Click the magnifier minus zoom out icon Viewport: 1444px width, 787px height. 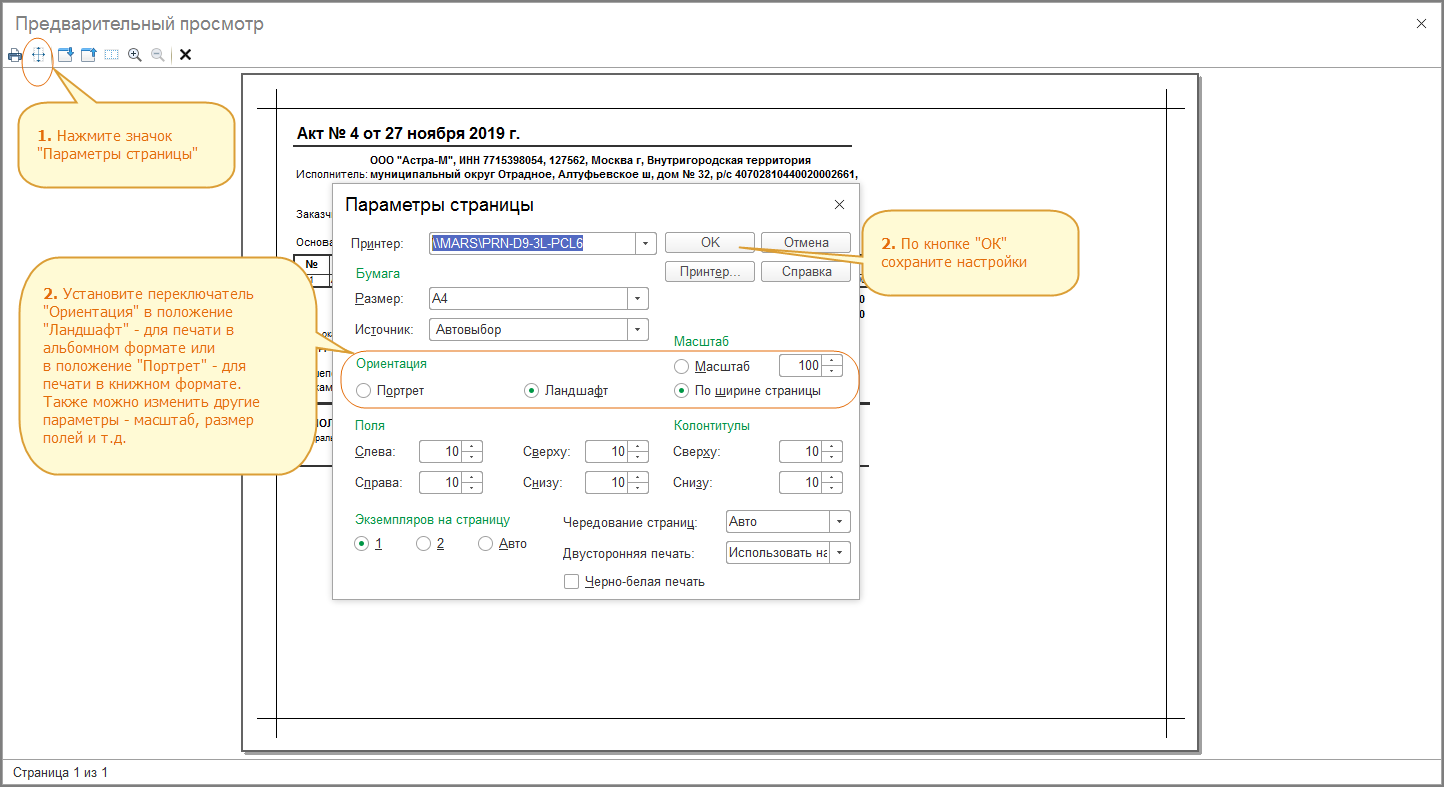pyautogui.click(x=158, y=55)
